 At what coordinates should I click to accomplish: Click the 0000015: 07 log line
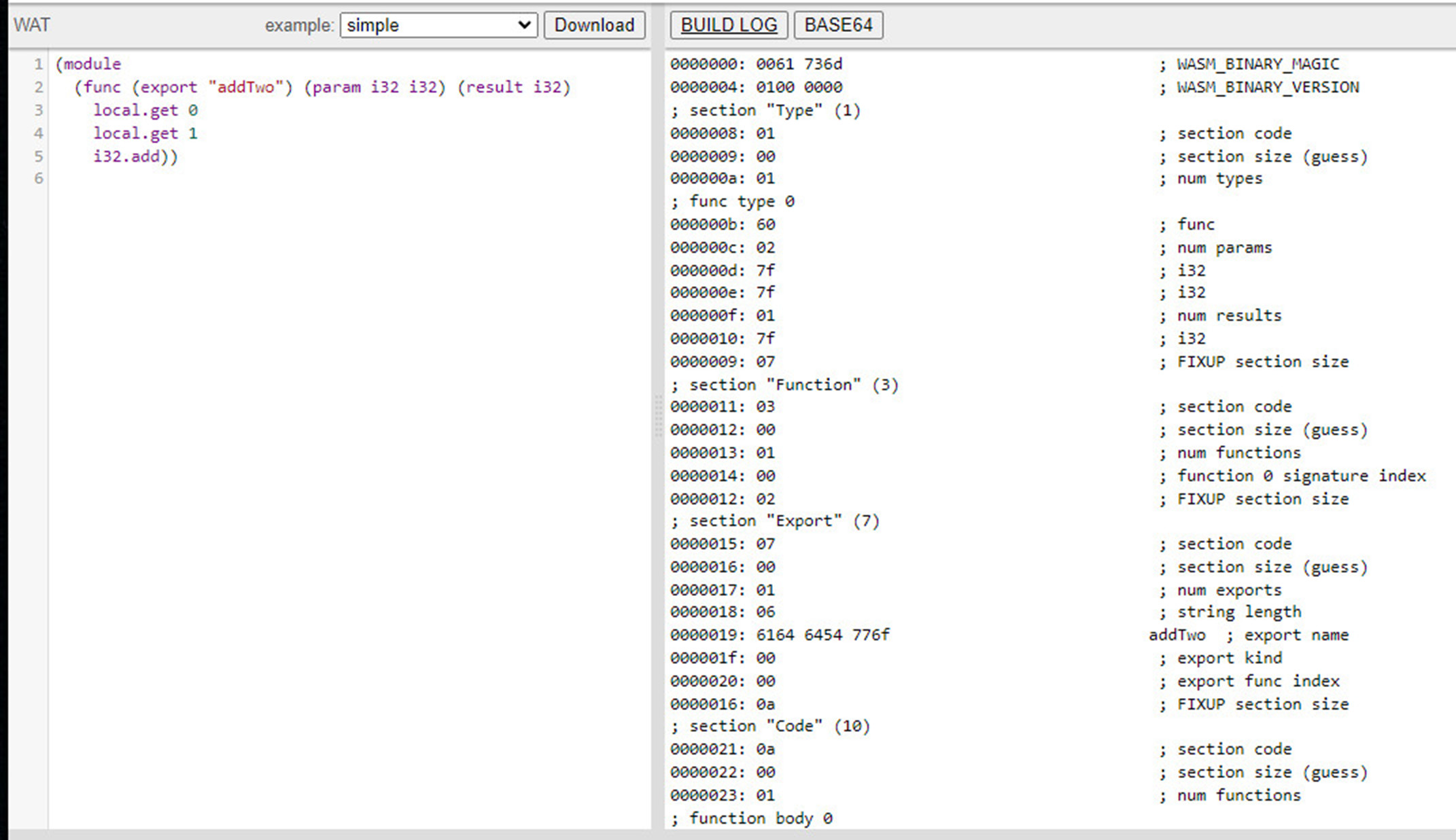[x=723, y=544]
